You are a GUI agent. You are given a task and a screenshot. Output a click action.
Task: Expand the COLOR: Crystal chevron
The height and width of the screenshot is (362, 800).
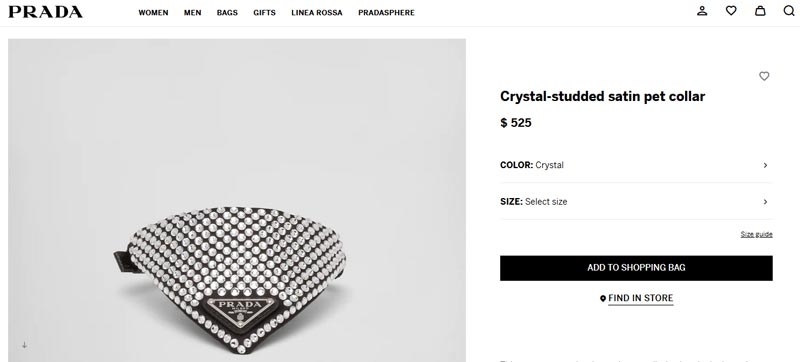click(x=765, y=165)
